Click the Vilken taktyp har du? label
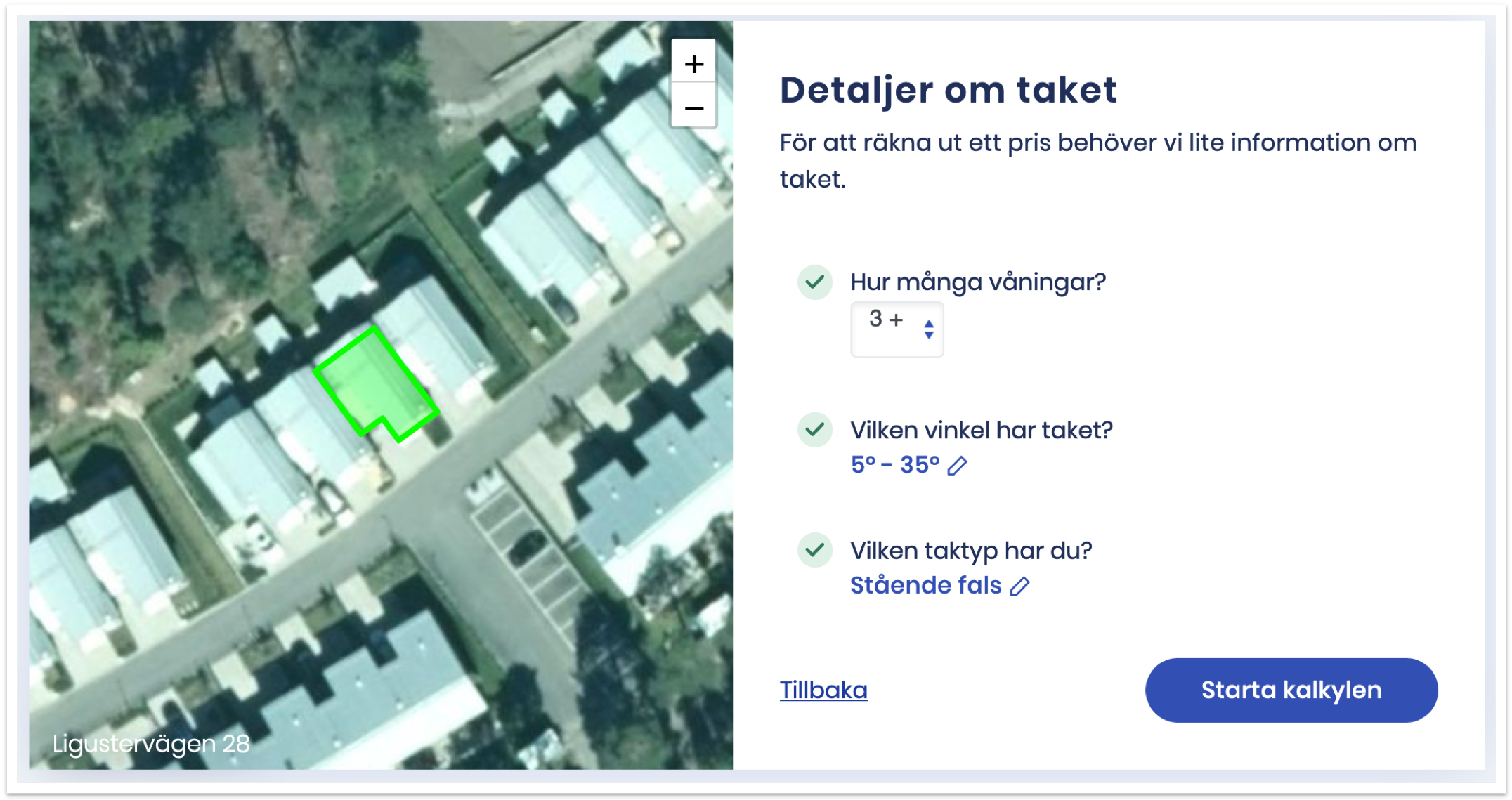The height and width of the screenshot is (800, 1512). (x=970, y=551)
